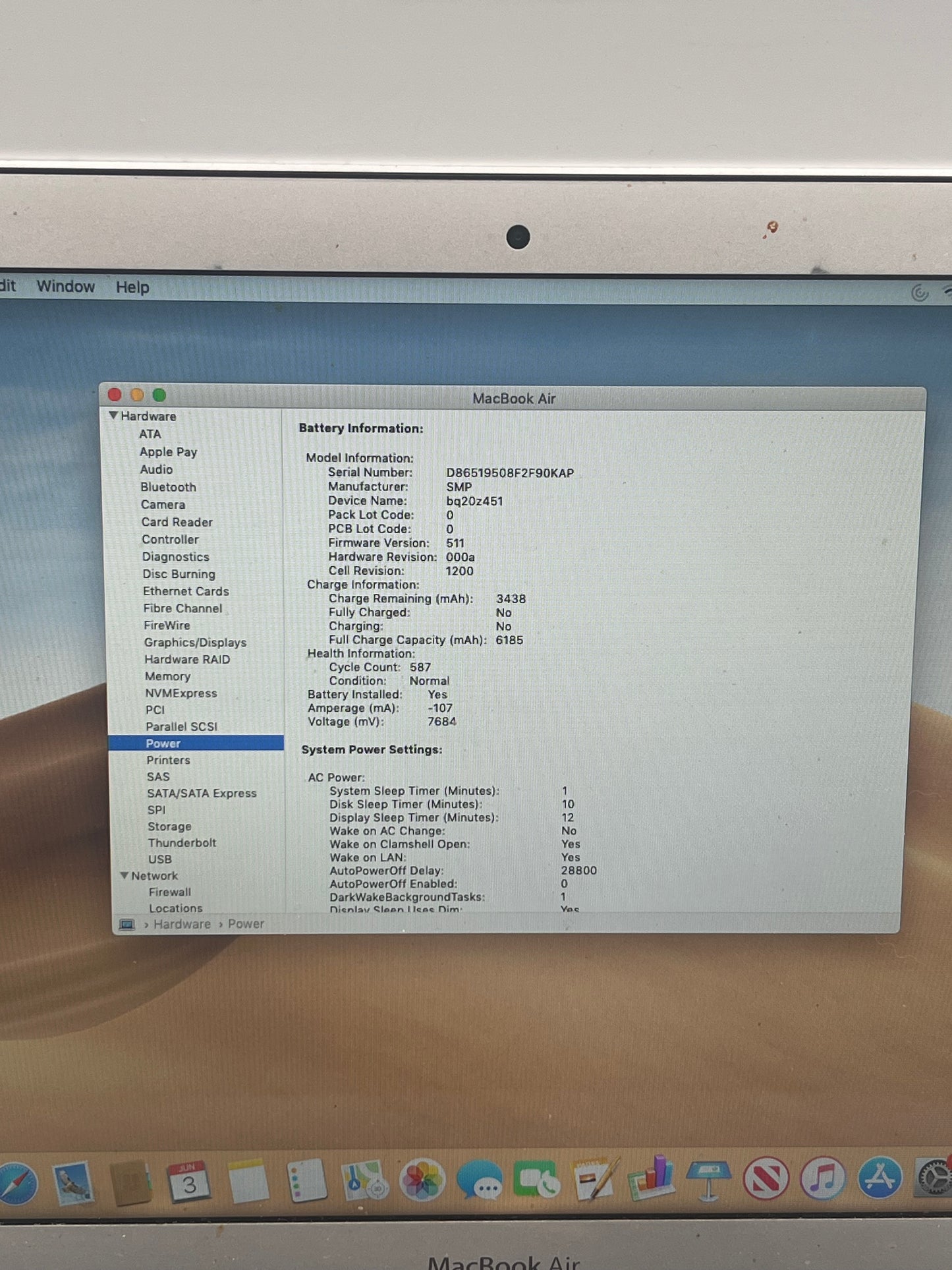Zoom the window with green button
The height and width of the screenshot is (1270, 952).
159,395
